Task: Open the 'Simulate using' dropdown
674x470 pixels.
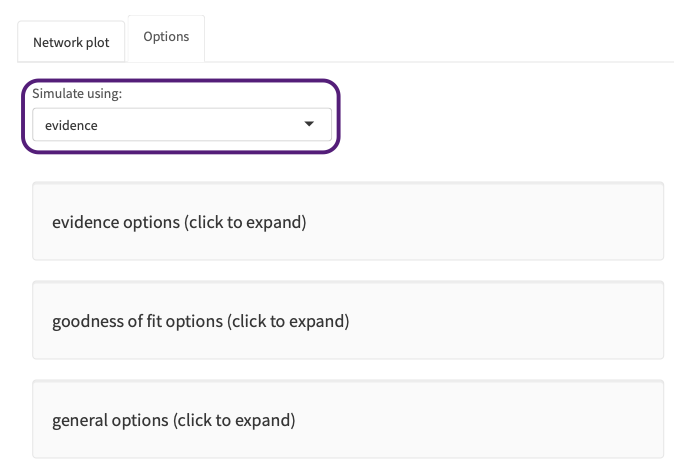Action: (181, 125)
